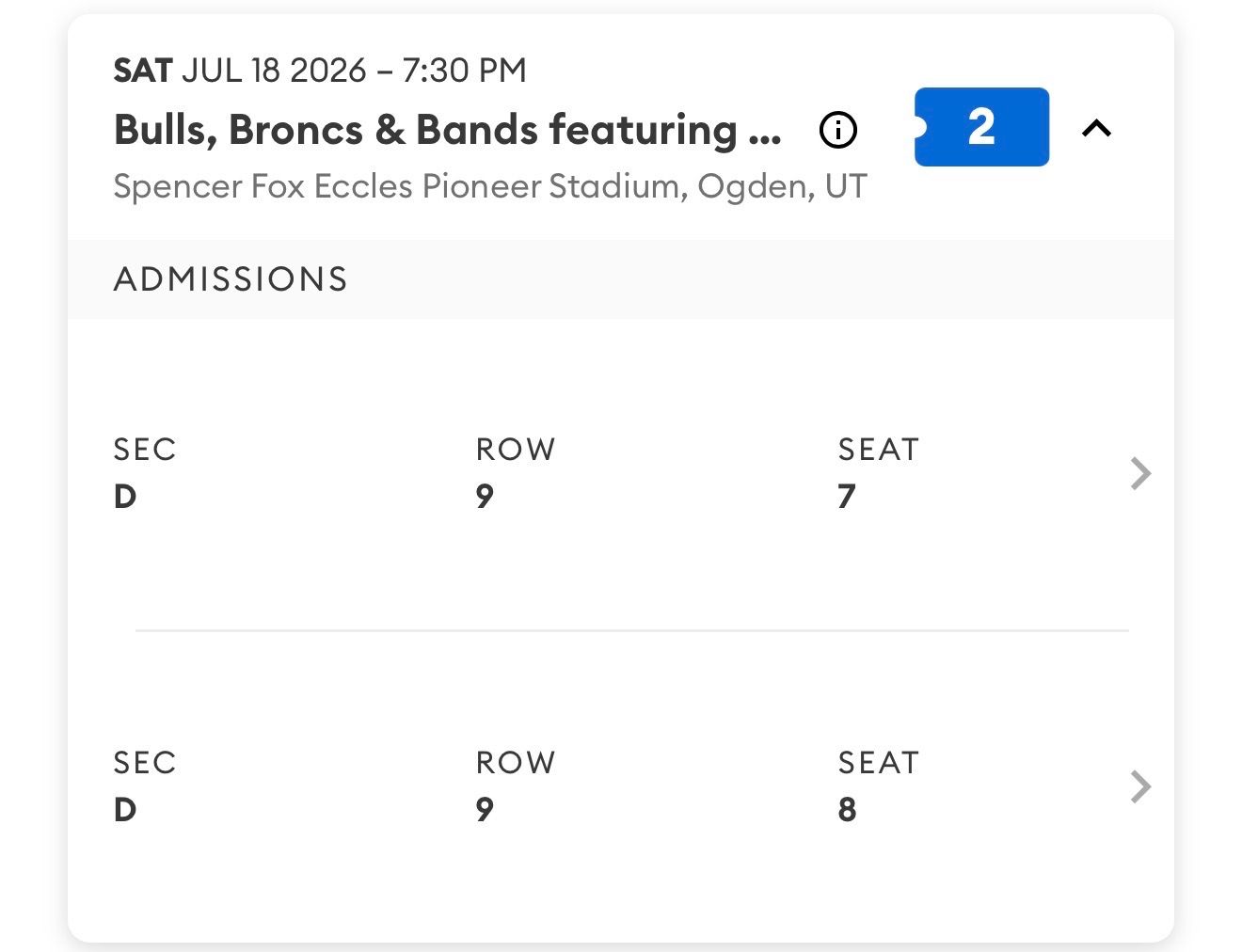Open the ticket row for Sec D Seat 7
Viewport: 1242px width, 952px height.
(621, 473)
